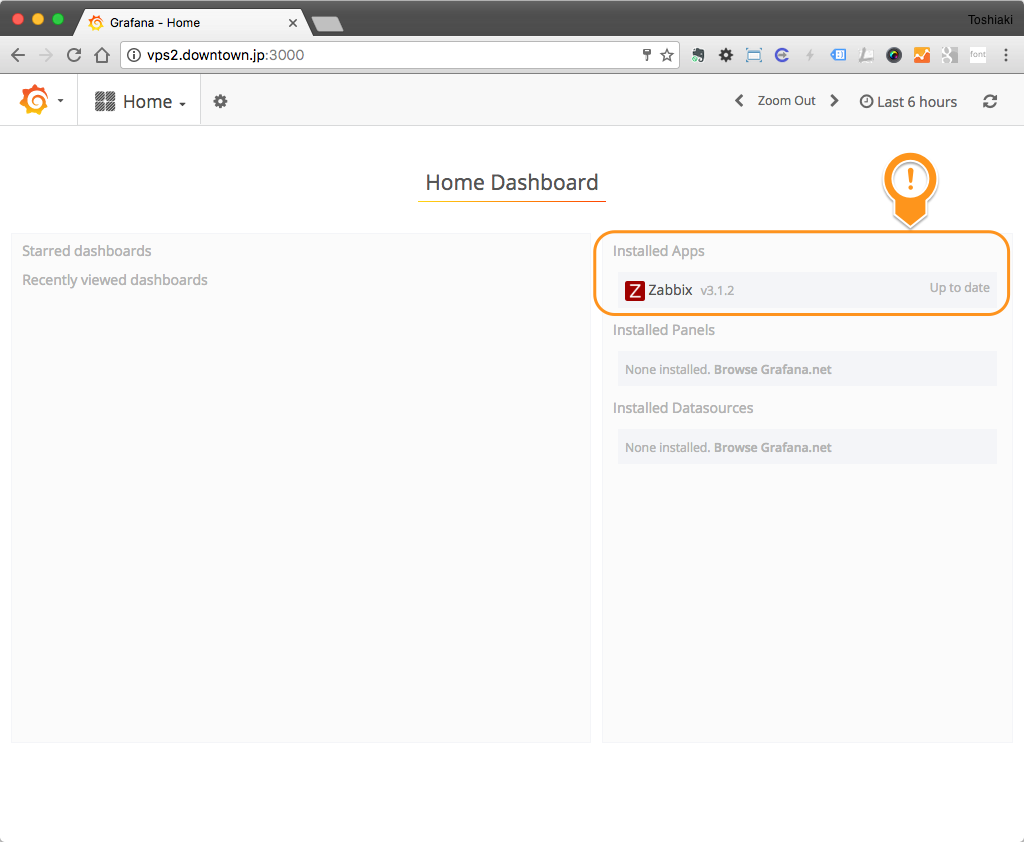Open the round color wheel extension
The height and width of the screenshot is (842, 1024).
894,55
